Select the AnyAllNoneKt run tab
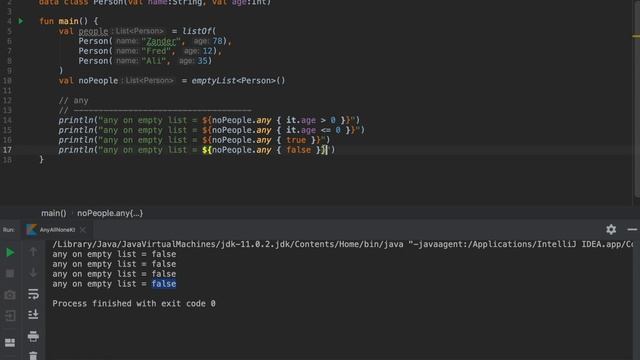Image resolution: width=640 pixels, height=360 pixels. click(x=57, y=230)
